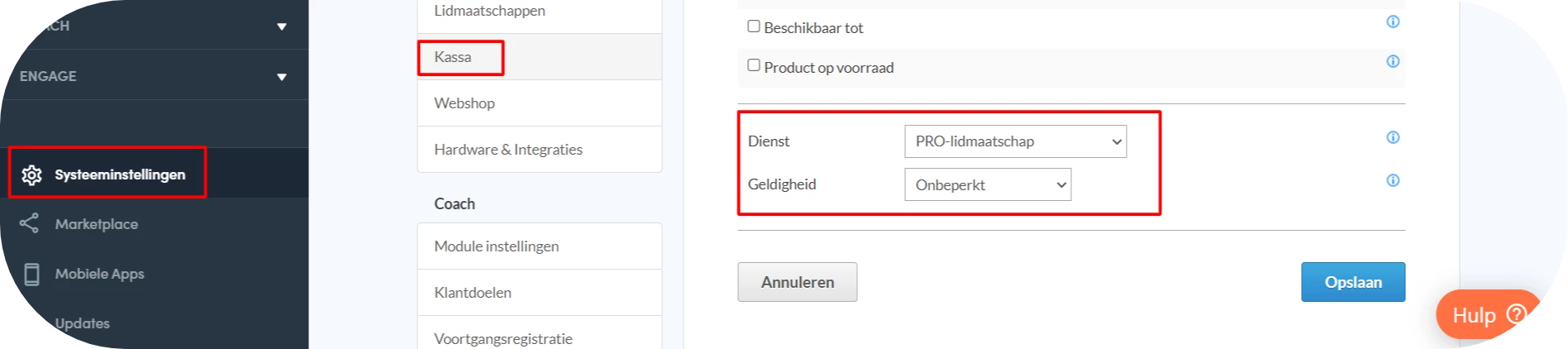The image size is (1568, 349).
Task: Click the Systeeminstellingen gear icon
Action: coord(31,174)
